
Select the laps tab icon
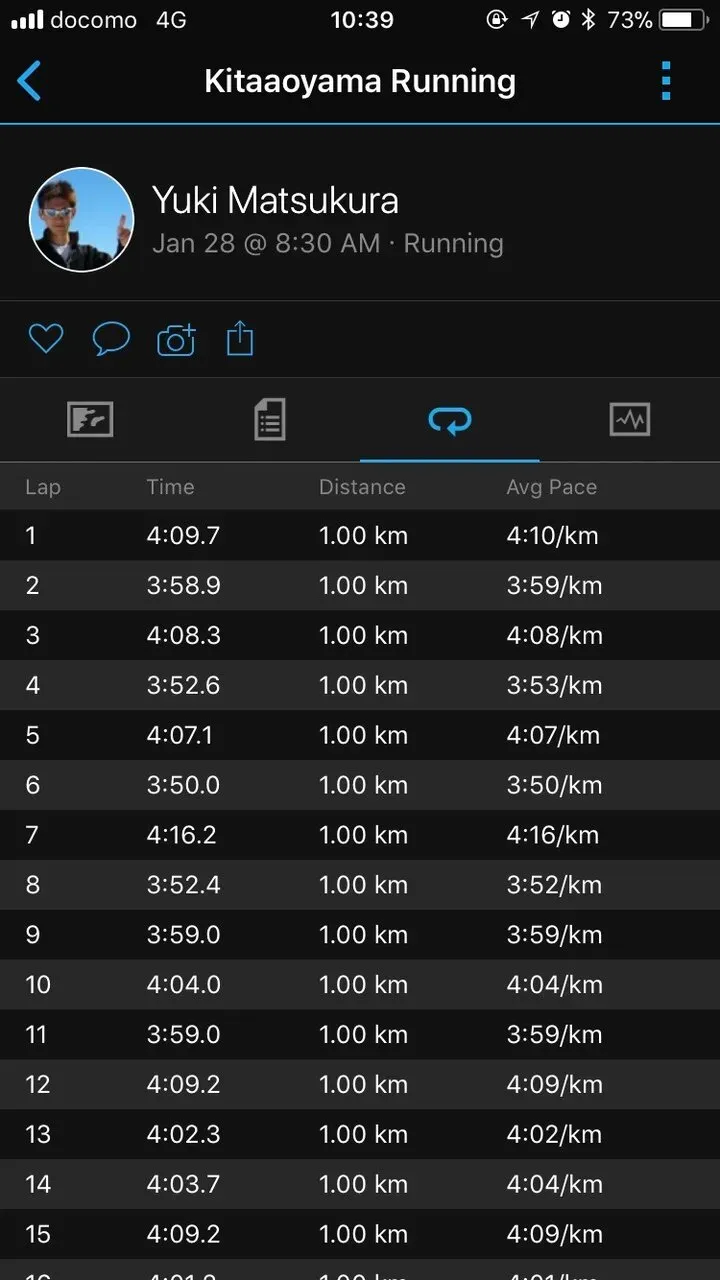click(450, 420)
